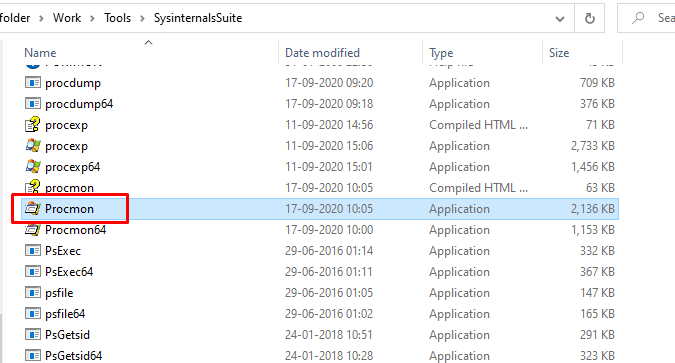Navigate to the Tools breadcrumb folder
The width and height of the screenshot is (675, 363).
coord(117,18)
